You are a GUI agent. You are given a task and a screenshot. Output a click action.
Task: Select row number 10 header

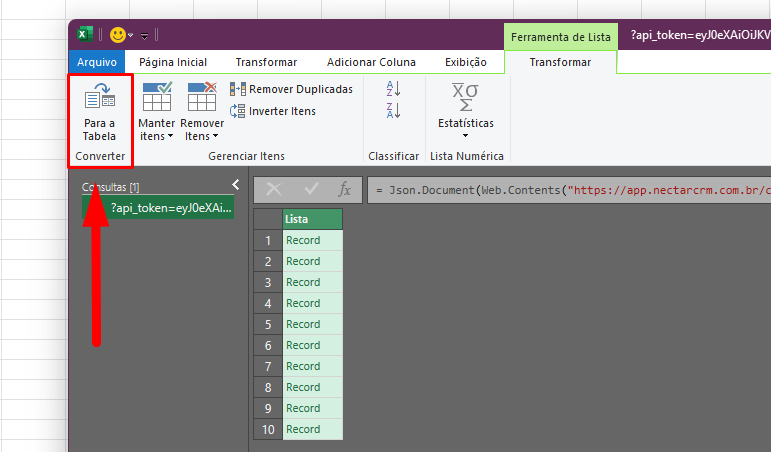[x=268, y=429]
